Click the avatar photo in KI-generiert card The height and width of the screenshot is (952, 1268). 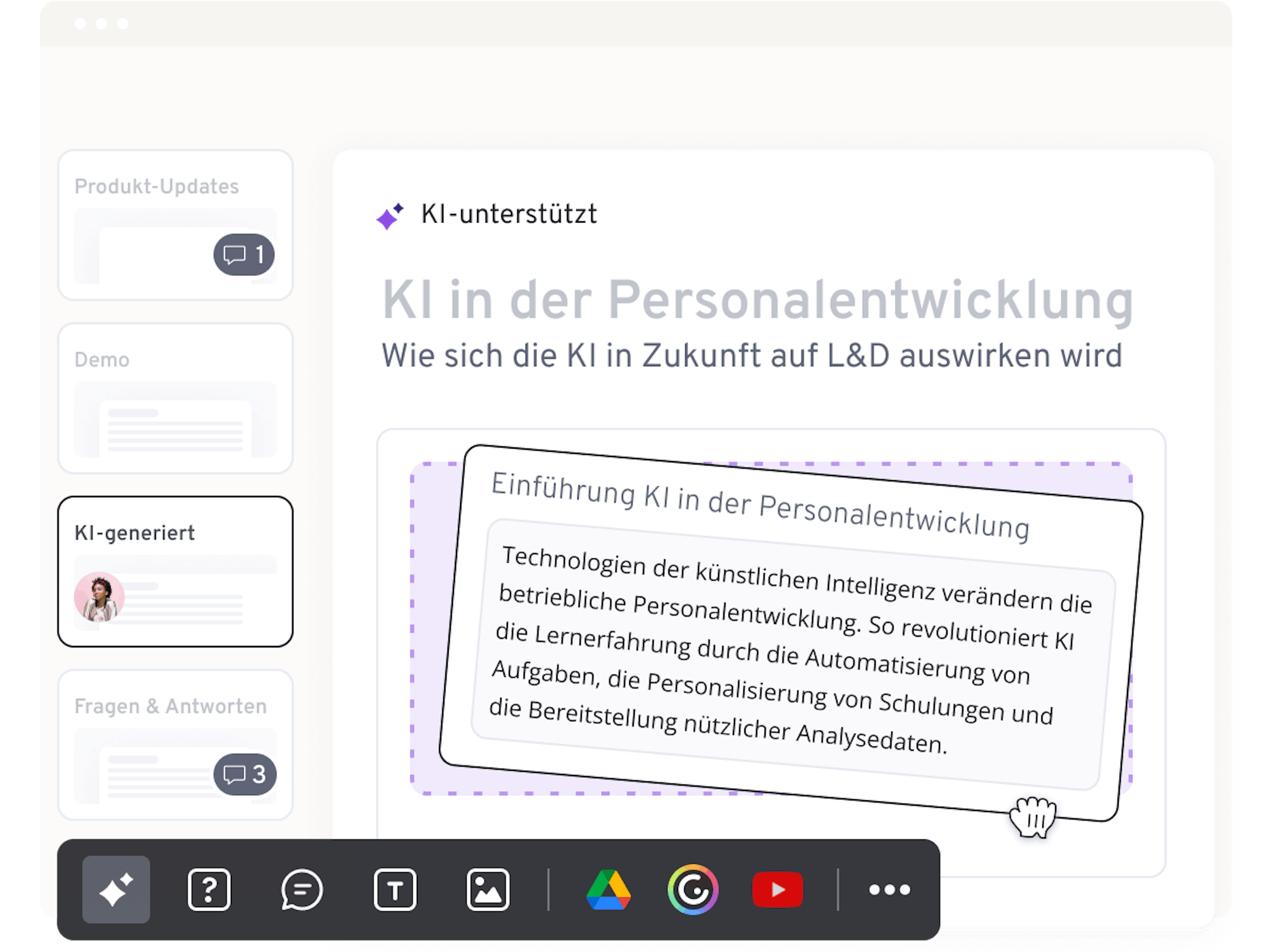coord(99,596)
